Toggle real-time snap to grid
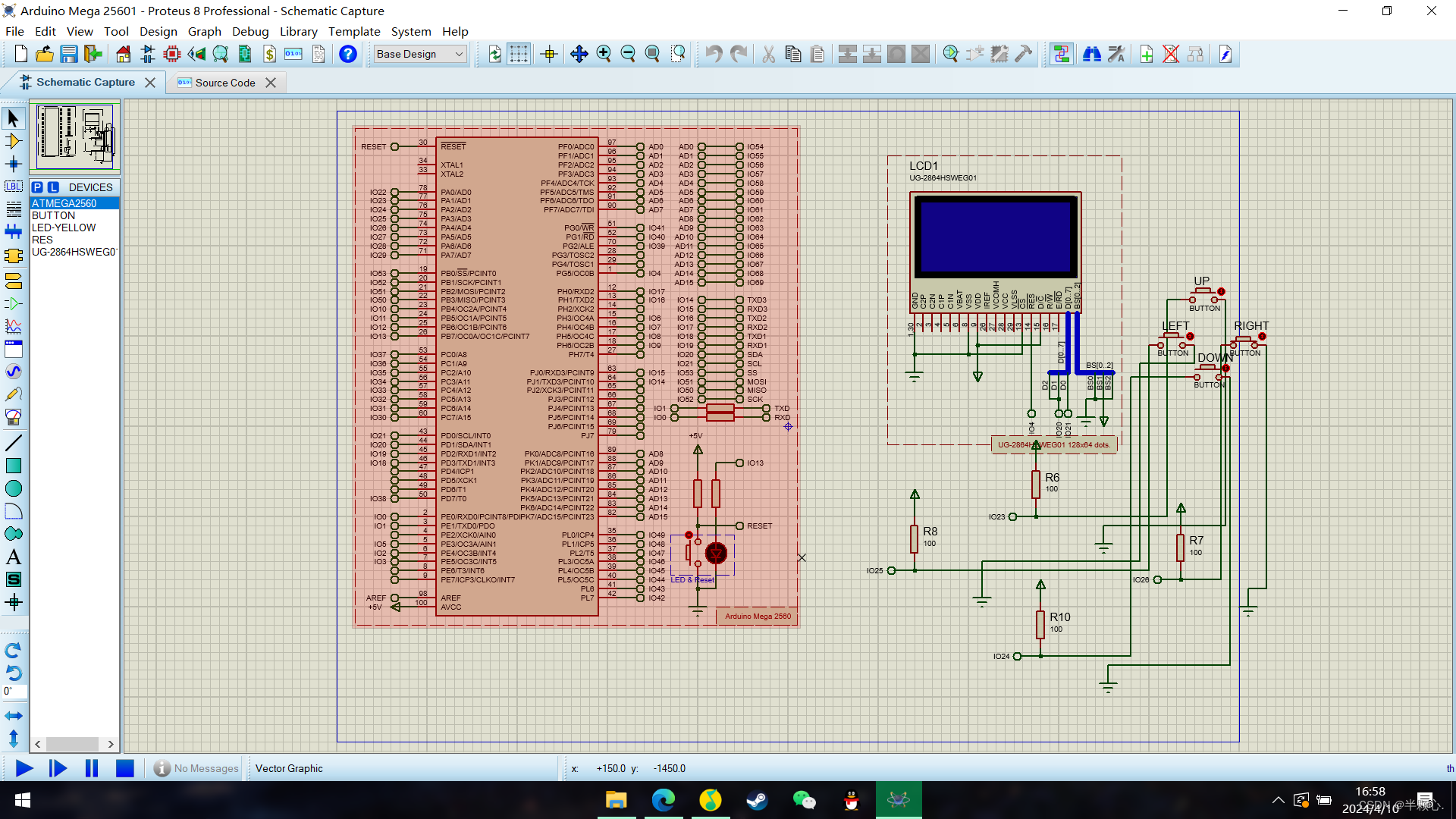 click(549, 54)
